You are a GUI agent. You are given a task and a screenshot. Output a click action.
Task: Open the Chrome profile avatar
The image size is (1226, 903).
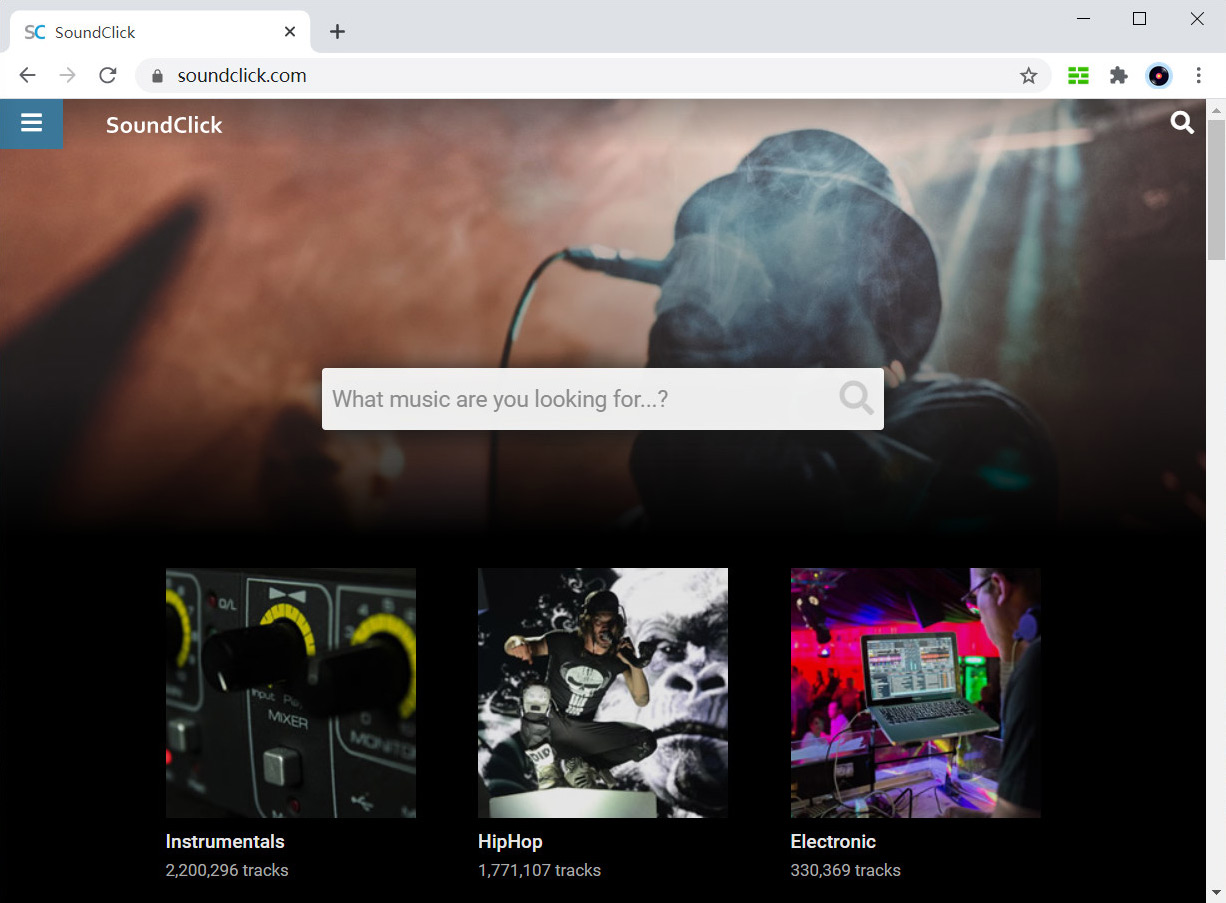(1158, 76)
